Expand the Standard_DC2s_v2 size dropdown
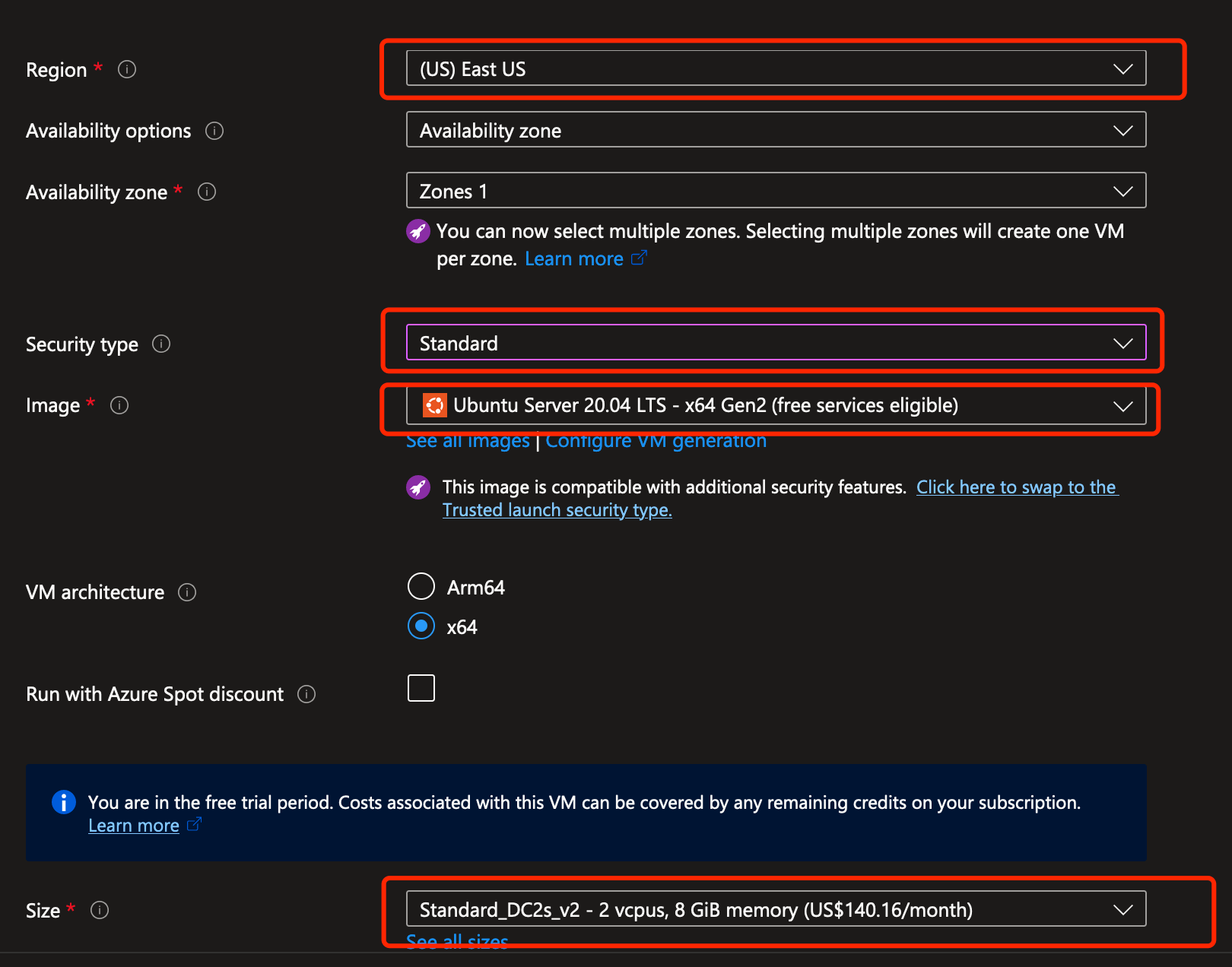Screen dimensions: 1232x967 pyautogui.click(x=776, y=909)
